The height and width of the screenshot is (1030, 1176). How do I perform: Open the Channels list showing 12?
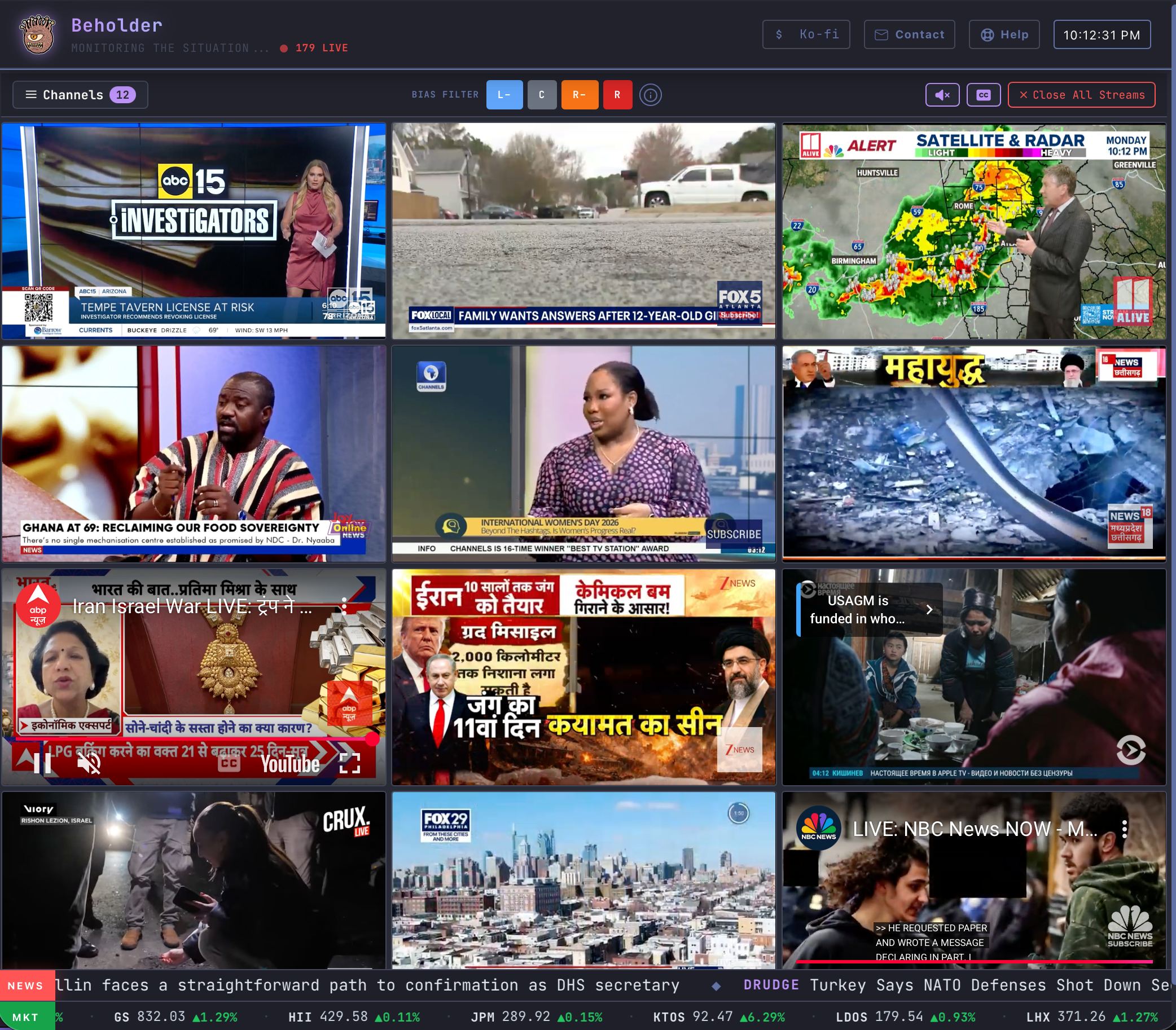click(x=81, y=94)
